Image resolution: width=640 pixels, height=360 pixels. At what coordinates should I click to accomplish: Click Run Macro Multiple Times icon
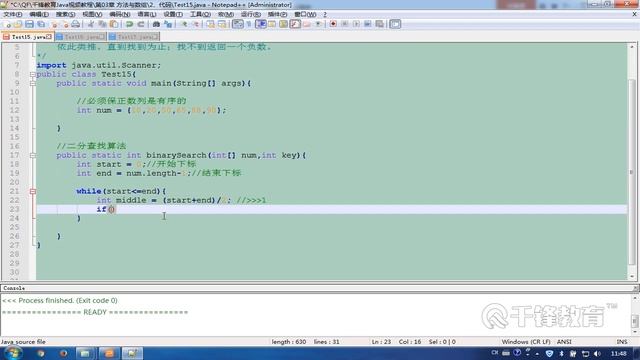coord(367,24)
